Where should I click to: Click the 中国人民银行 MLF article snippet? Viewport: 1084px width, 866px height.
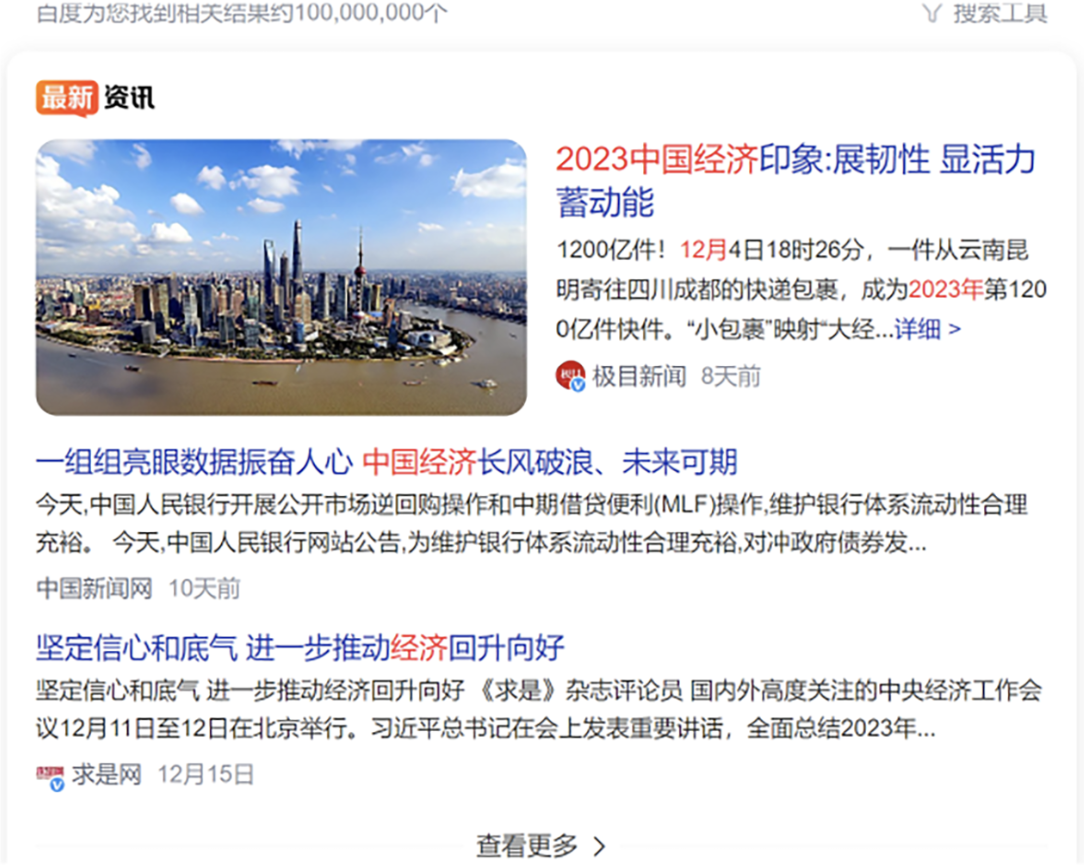tap(532, 523)
